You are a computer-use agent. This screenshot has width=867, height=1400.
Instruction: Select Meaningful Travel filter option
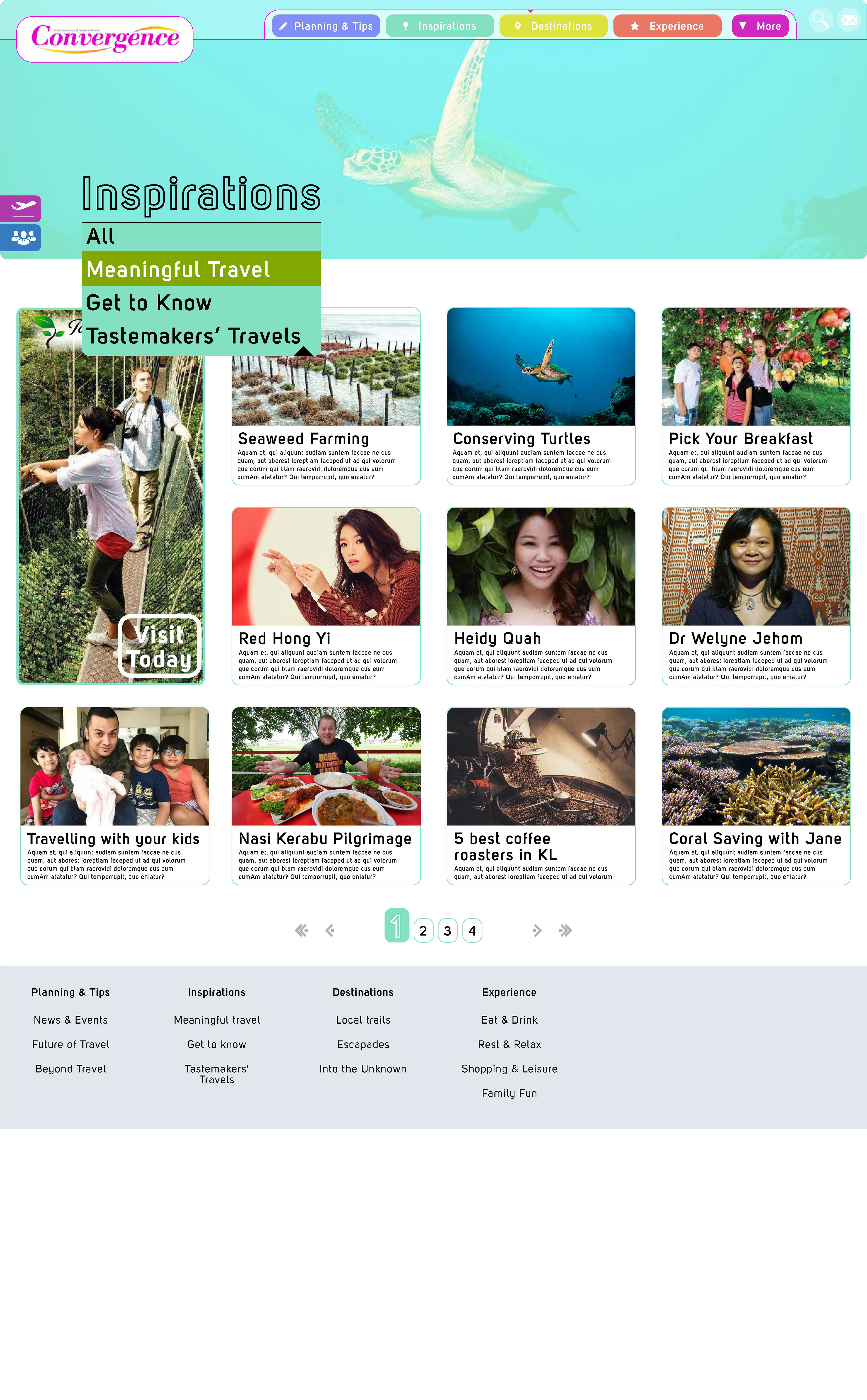click(x=201, y=269)
